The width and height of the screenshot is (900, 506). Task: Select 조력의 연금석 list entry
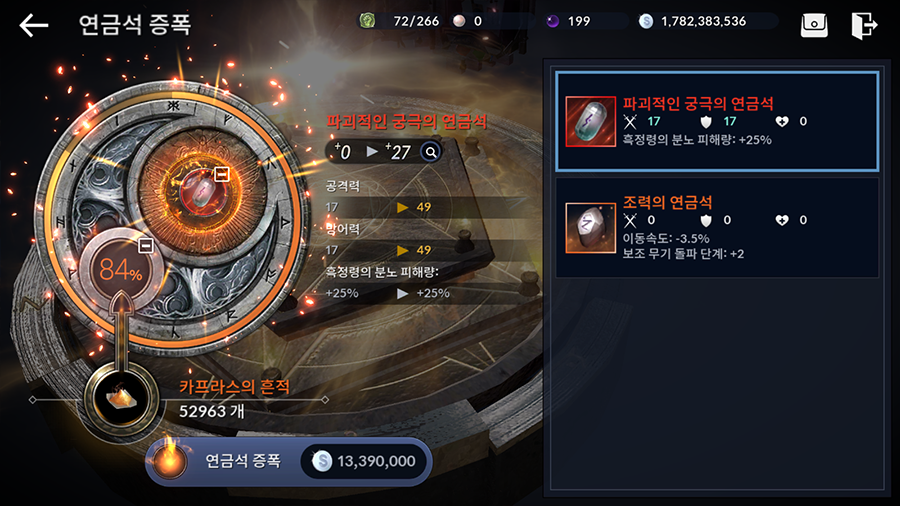click(717, 228)
